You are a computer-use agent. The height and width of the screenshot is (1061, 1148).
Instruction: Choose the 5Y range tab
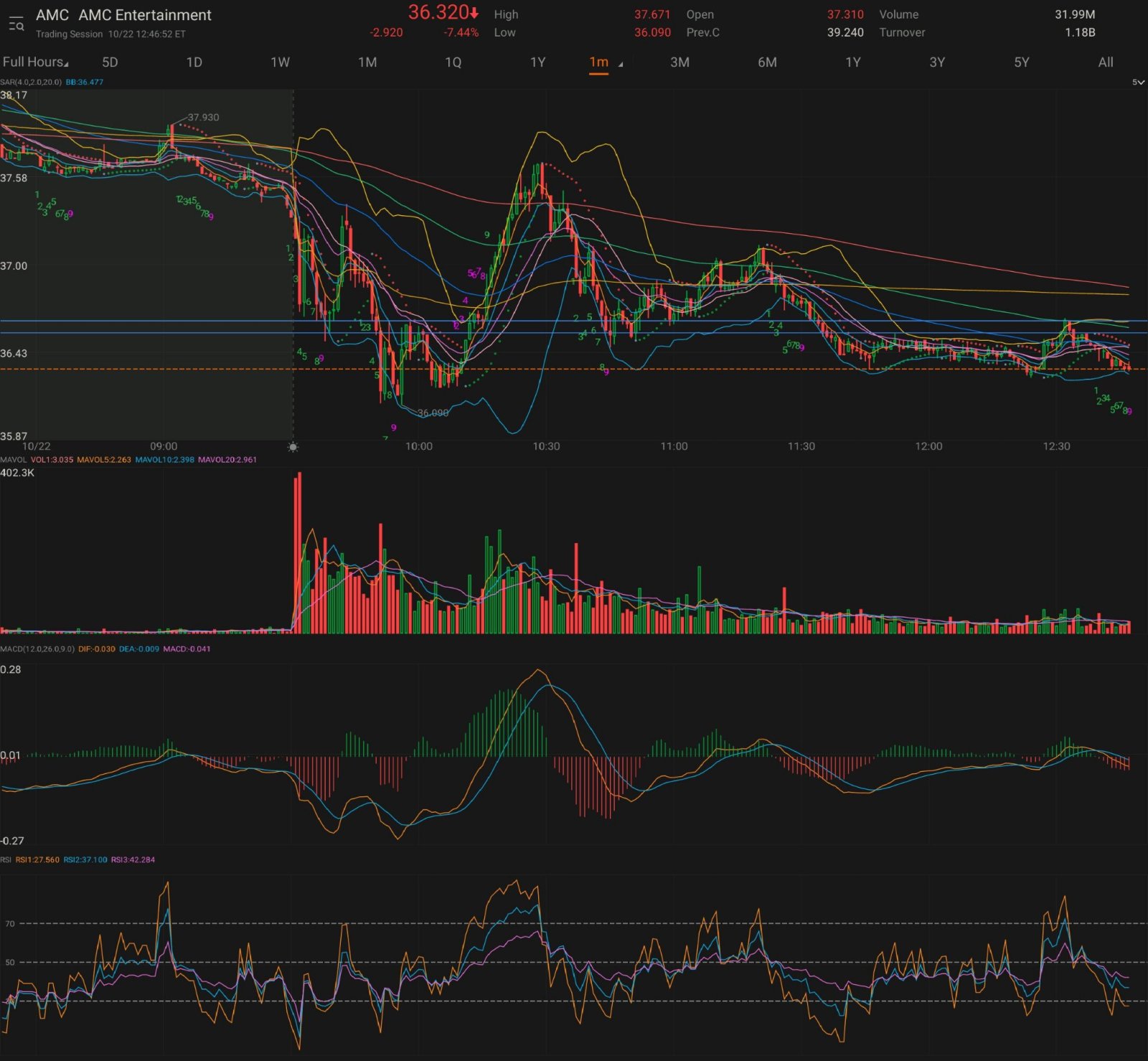point(1022,62)
